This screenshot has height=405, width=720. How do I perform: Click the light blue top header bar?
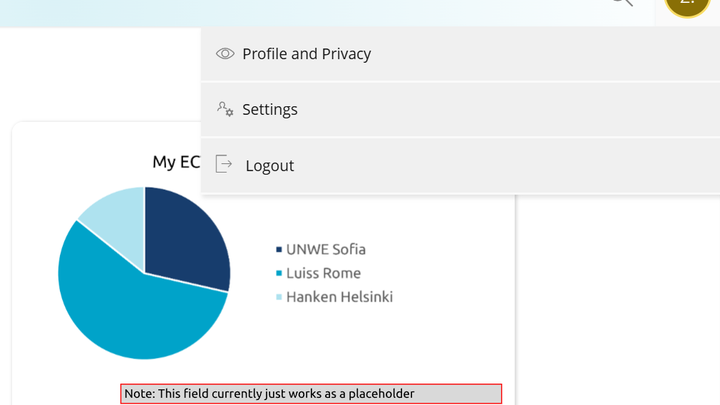tap(300, 12)
